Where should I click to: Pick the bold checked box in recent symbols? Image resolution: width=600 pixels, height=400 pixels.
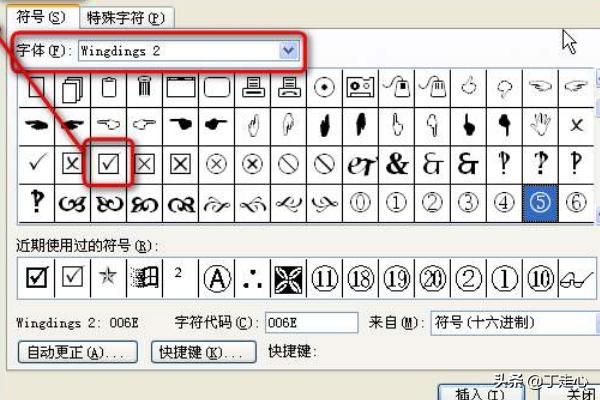click(x=37, y=277)
